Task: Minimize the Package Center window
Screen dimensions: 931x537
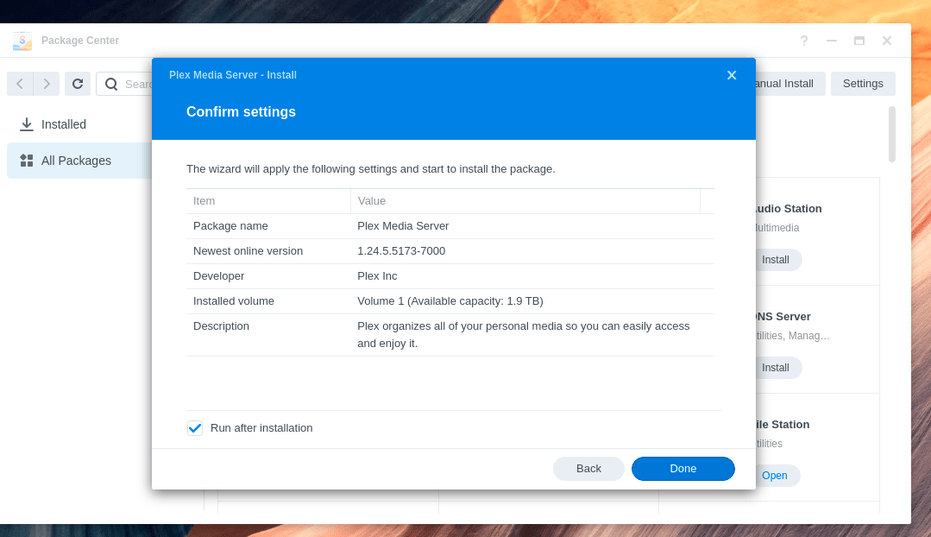Action: pos(831,40)
